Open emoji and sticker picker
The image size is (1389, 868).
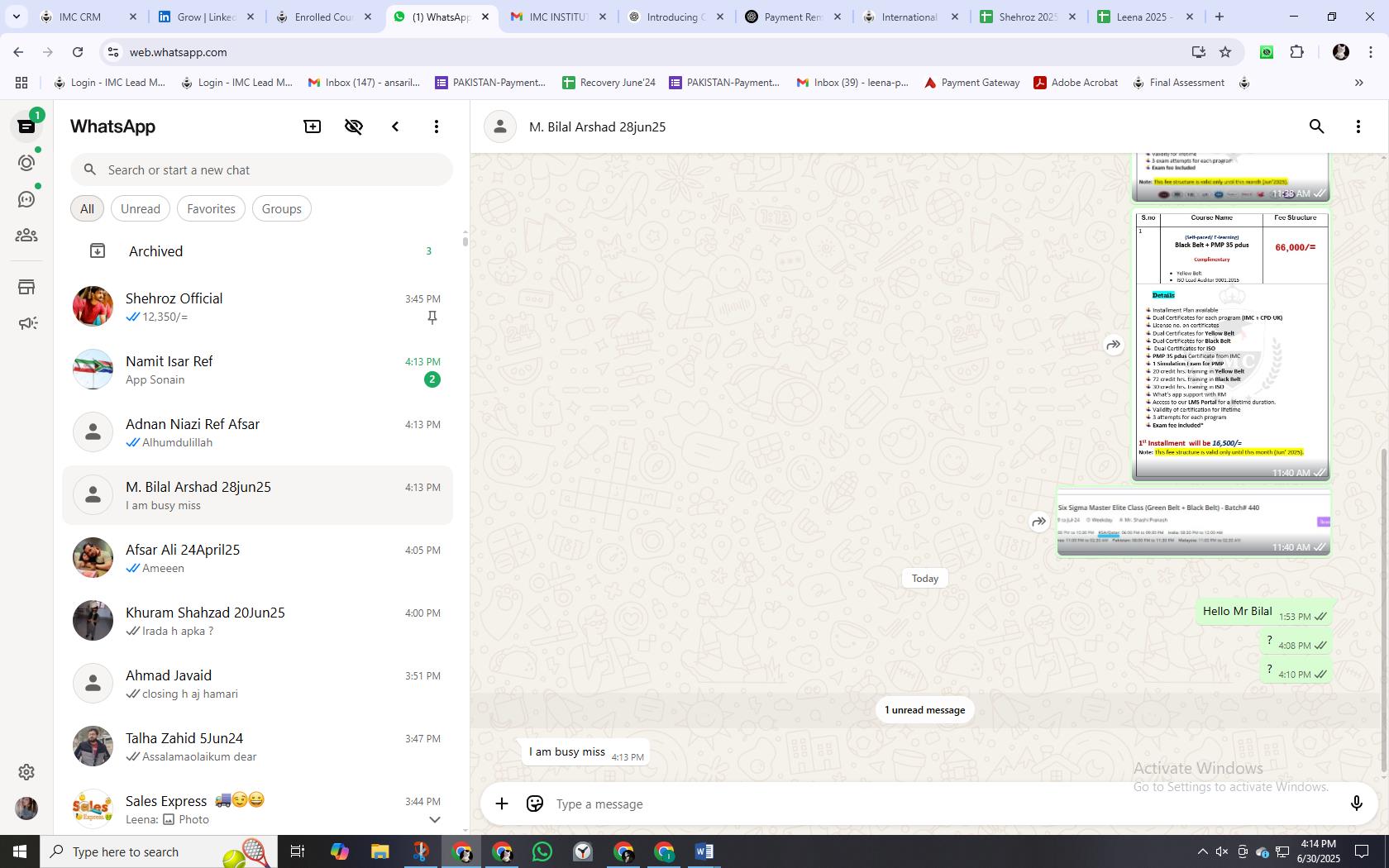point(535,804)
